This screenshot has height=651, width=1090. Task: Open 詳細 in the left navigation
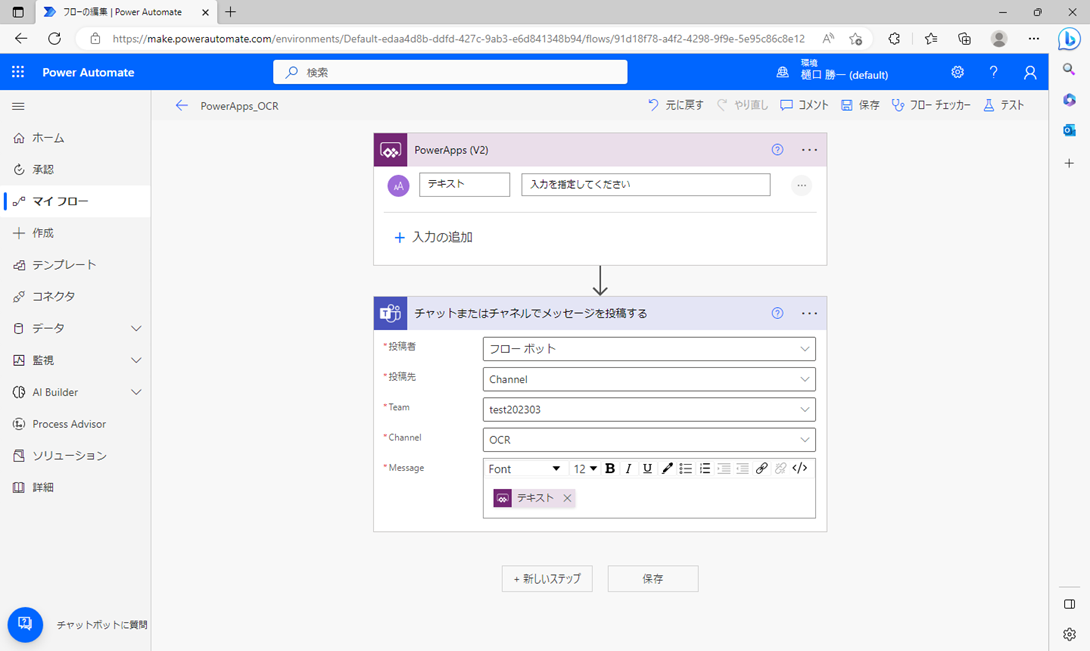pos(75,488)
